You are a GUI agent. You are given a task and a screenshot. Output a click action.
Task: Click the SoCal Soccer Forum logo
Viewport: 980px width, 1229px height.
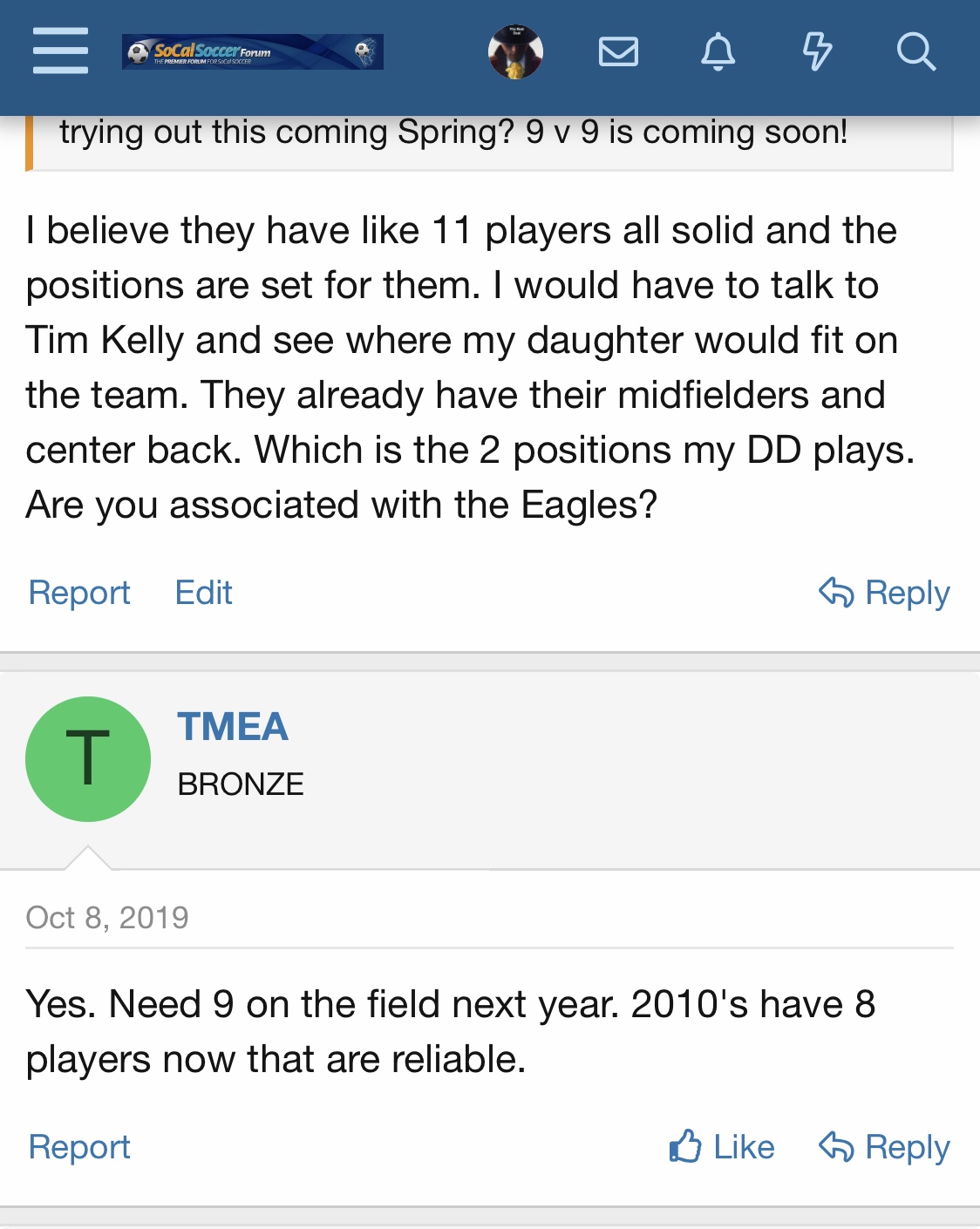[252, 52]
